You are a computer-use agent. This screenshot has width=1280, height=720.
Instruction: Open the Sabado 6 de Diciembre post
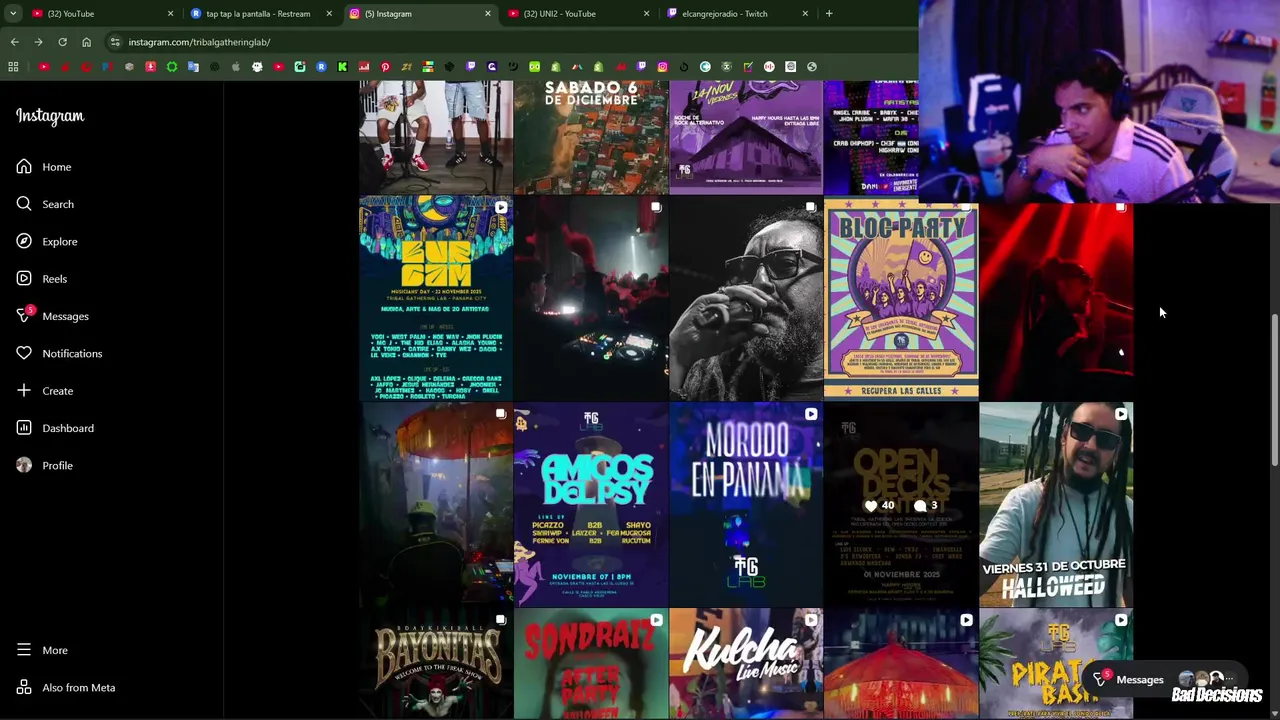[x=591, y=137]
